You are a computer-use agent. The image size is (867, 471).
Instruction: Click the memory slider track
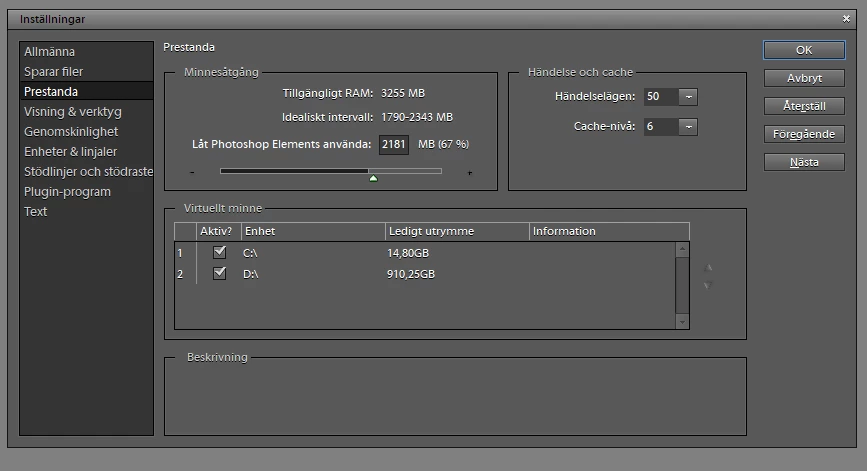pos(331,171)
